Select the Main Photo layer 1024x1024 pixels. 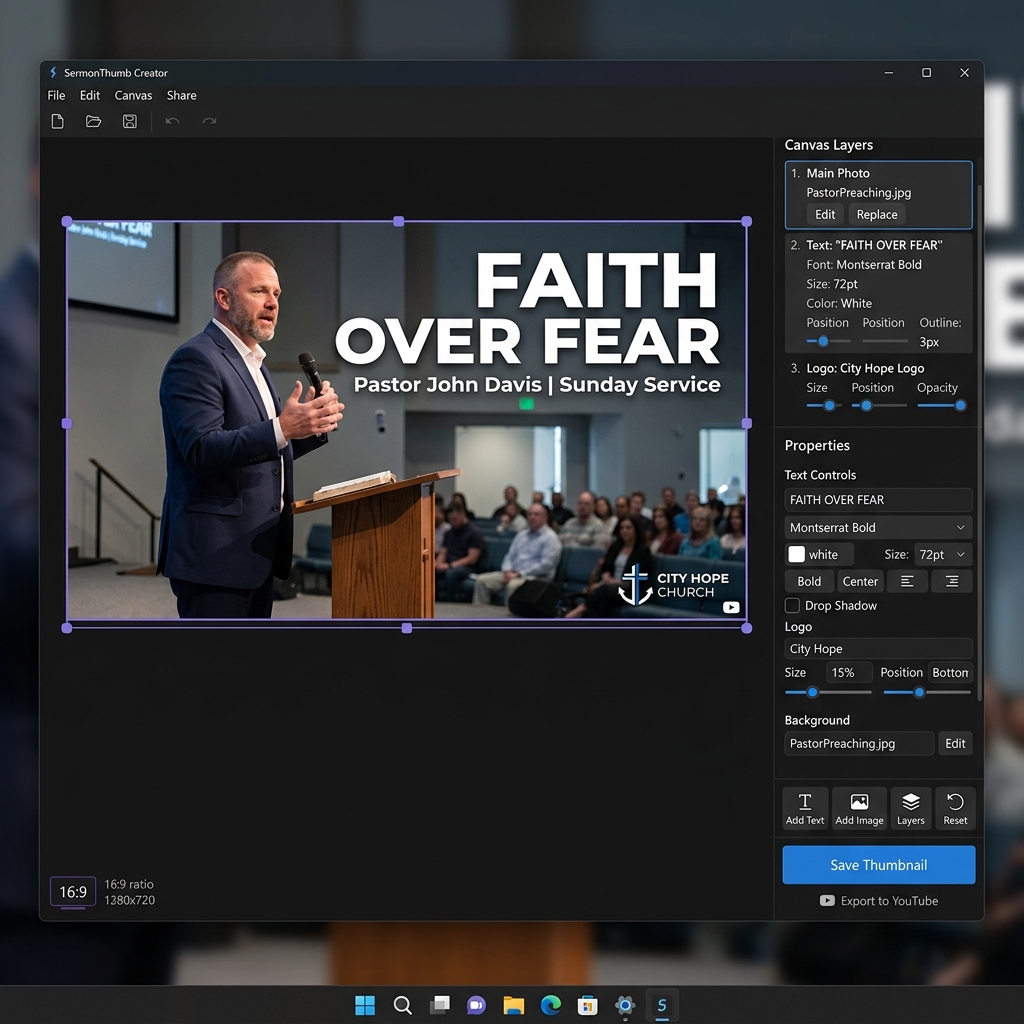pyautogui.click(x=878, y=195)
